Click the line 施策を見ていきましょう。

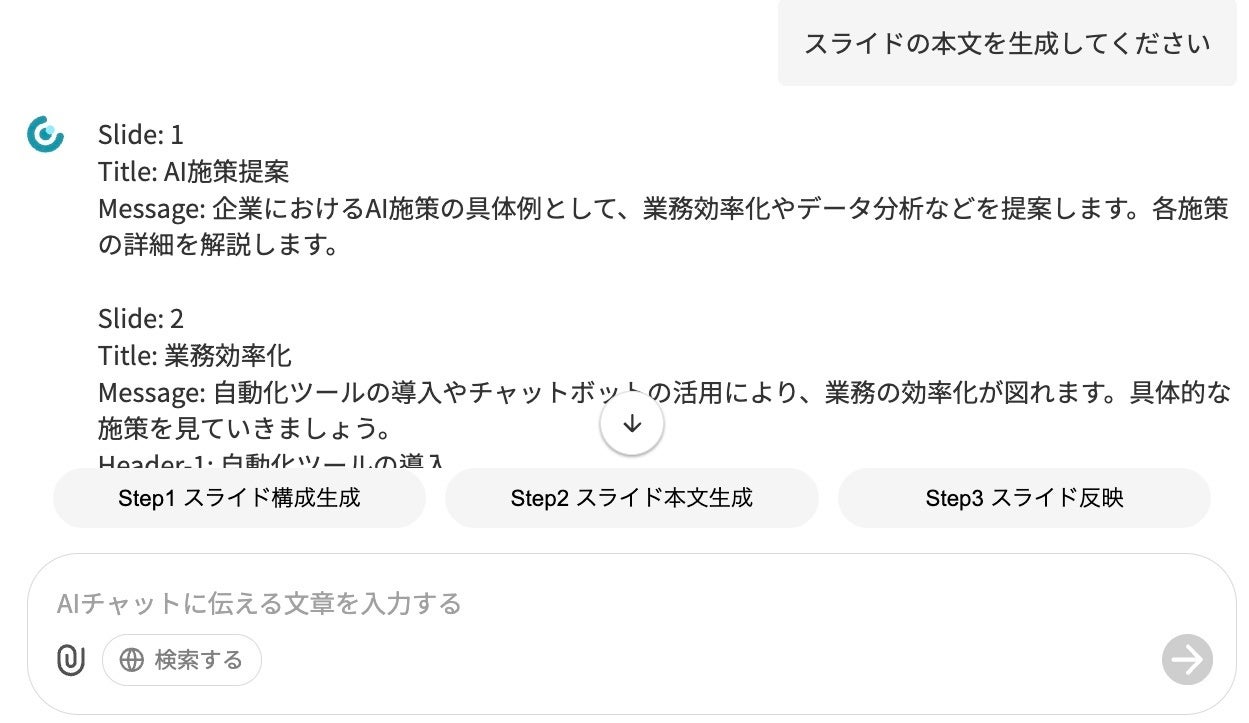coord(243,430)
